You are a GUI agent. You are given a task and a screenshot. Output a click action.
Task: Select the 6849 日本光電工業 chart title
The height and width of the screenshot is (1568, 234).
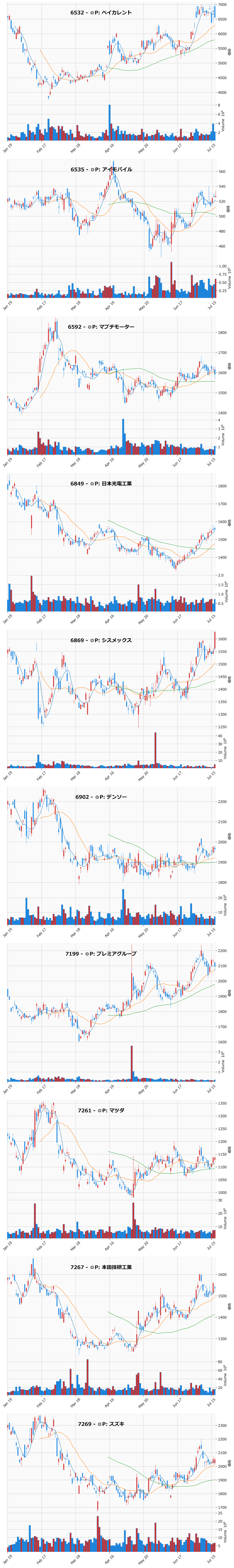click(100, 483)
